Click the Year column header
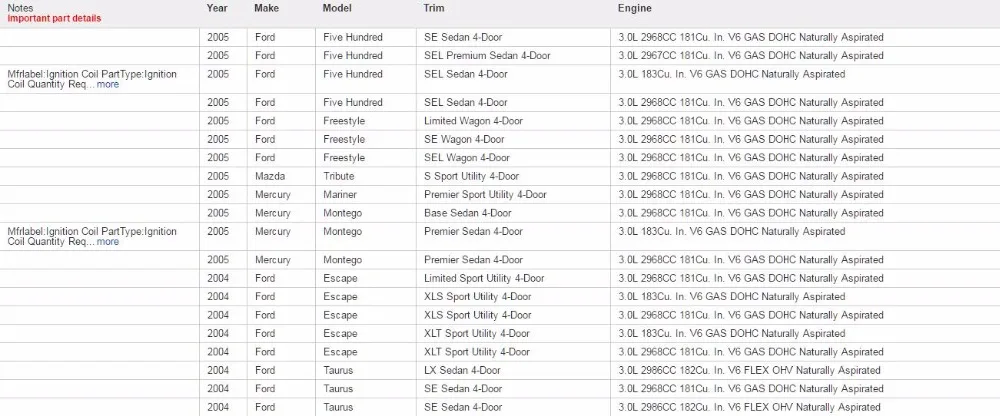The height and width of the screenshot is (416, 1000). [217, 8]
